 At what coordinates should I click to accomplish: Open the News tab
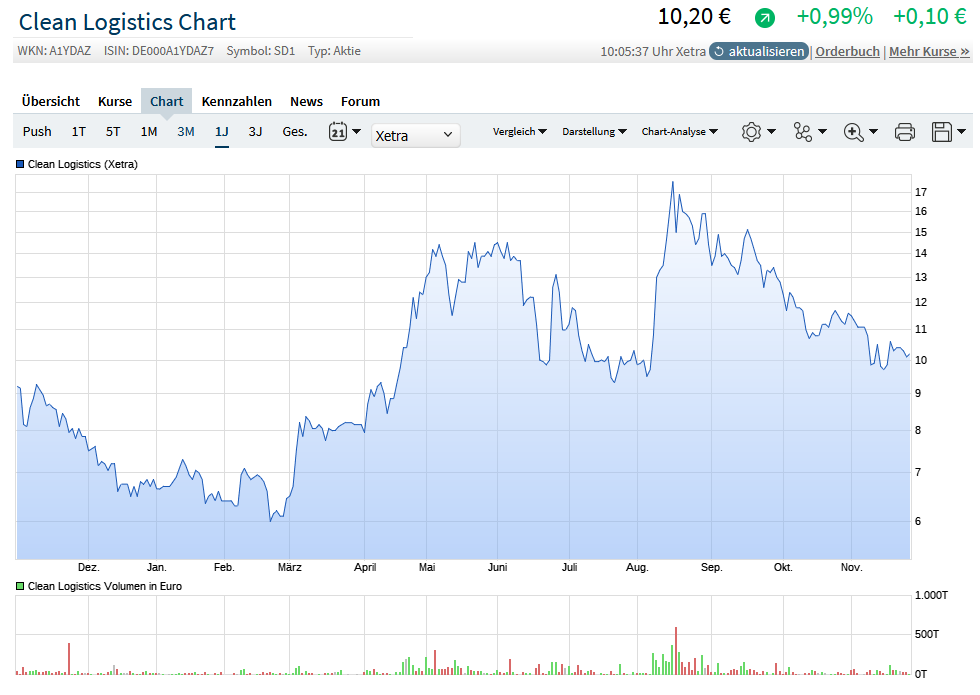click(x=306, y=101)
